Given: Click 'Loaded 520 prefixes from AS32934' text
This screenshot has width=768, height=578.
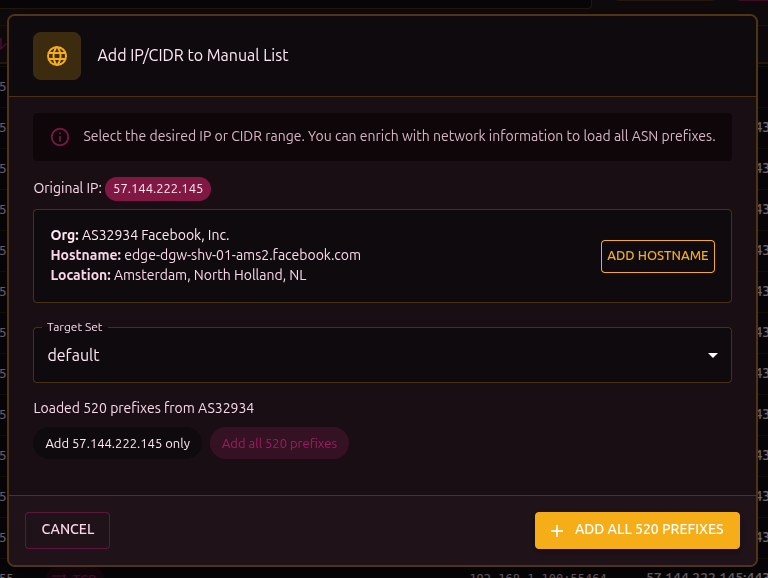Looking at the screenshot, I should tap(144, 408).
